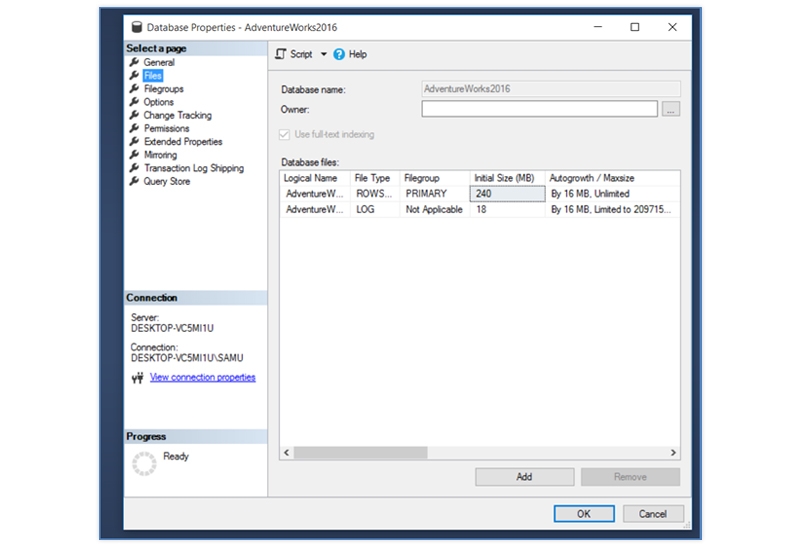The width and height of the screenshot is (800, 548).
Task: Click the Not Applicable filegroup cell
Action: point(435,210)
